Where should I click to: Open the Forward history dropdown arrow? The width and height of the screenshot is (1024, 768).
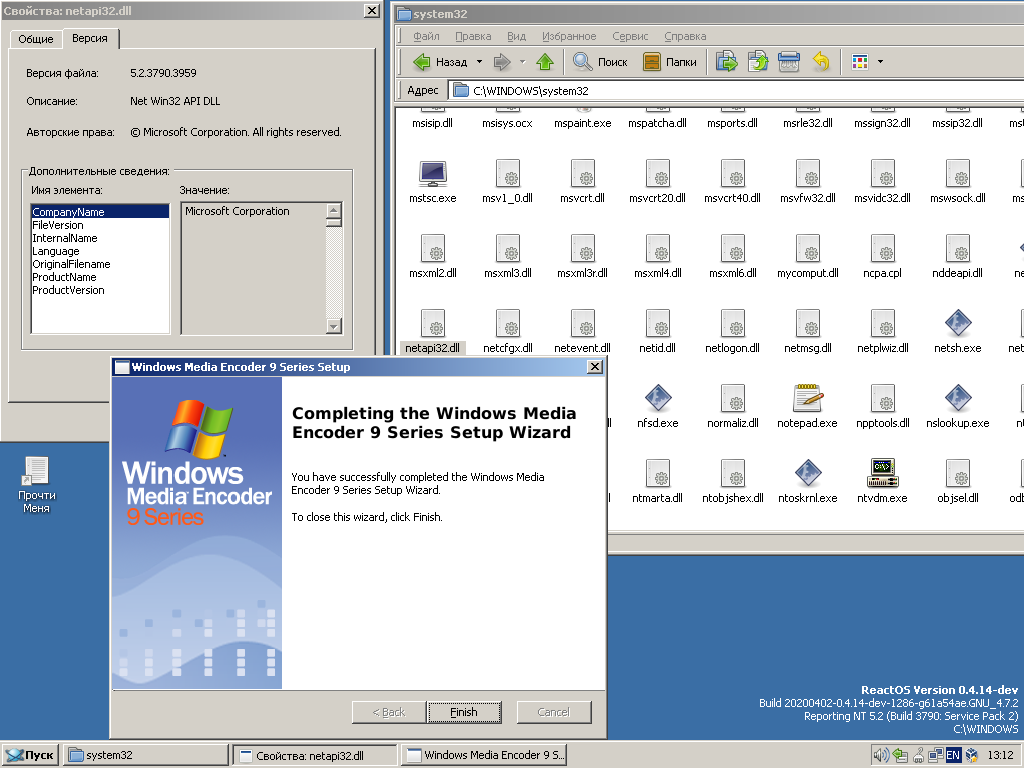click(522, 62)
